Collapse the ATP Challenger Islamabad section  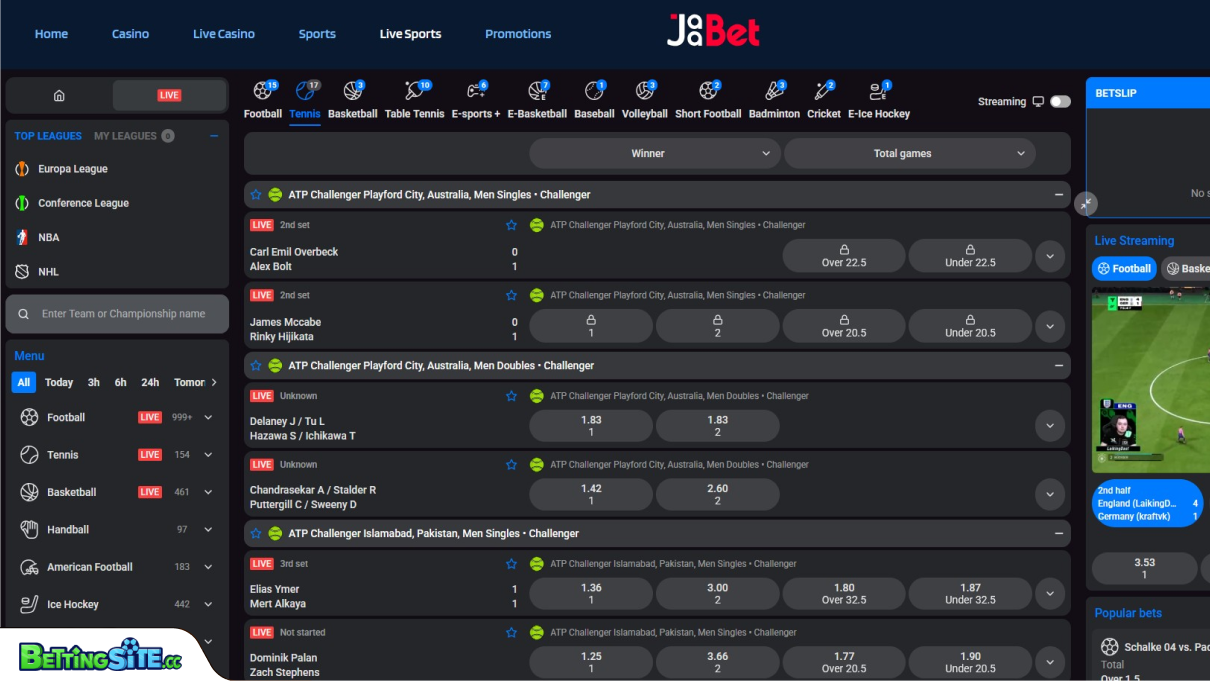[x=1057, y=533]
